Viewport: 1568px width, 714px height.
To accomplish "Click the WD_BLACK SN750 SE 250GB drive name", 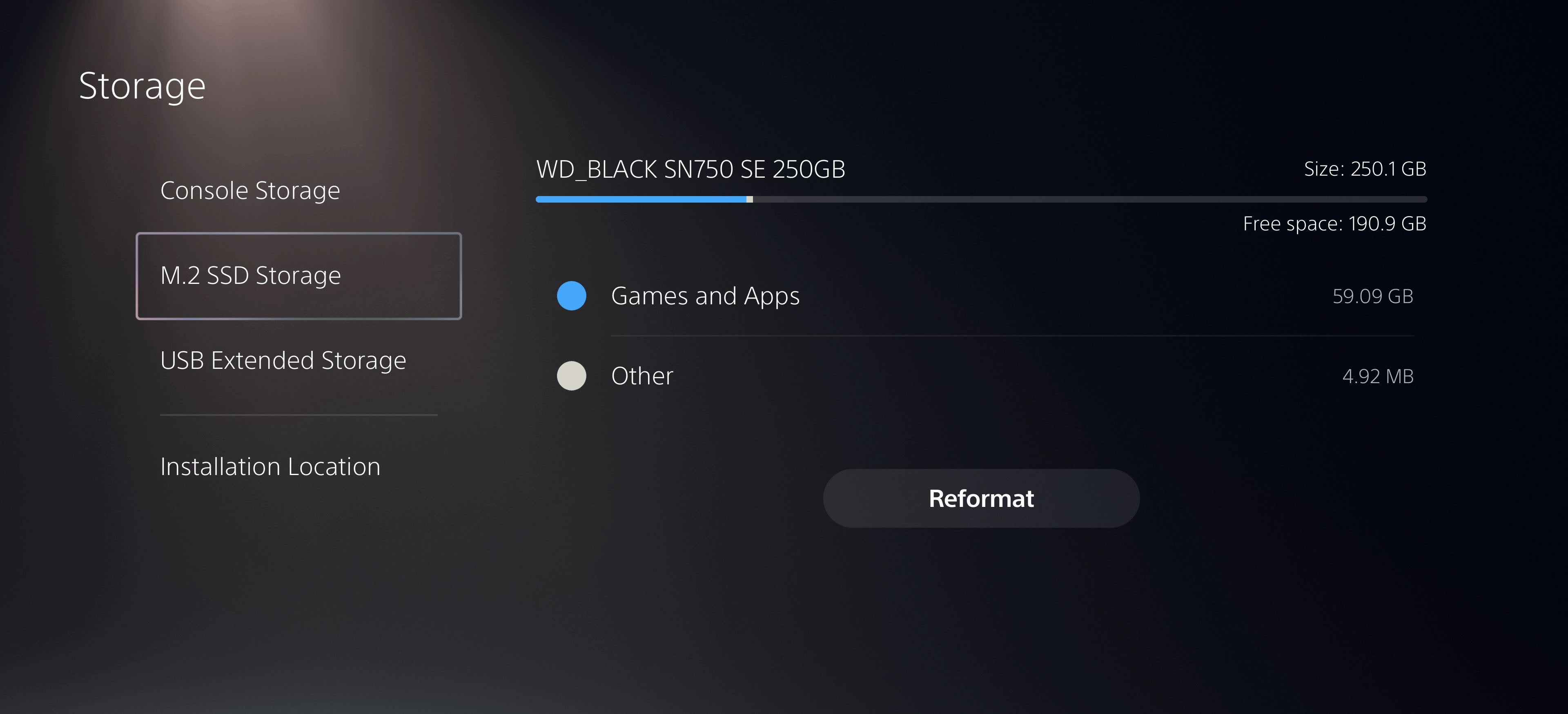I will coord(691,169).
